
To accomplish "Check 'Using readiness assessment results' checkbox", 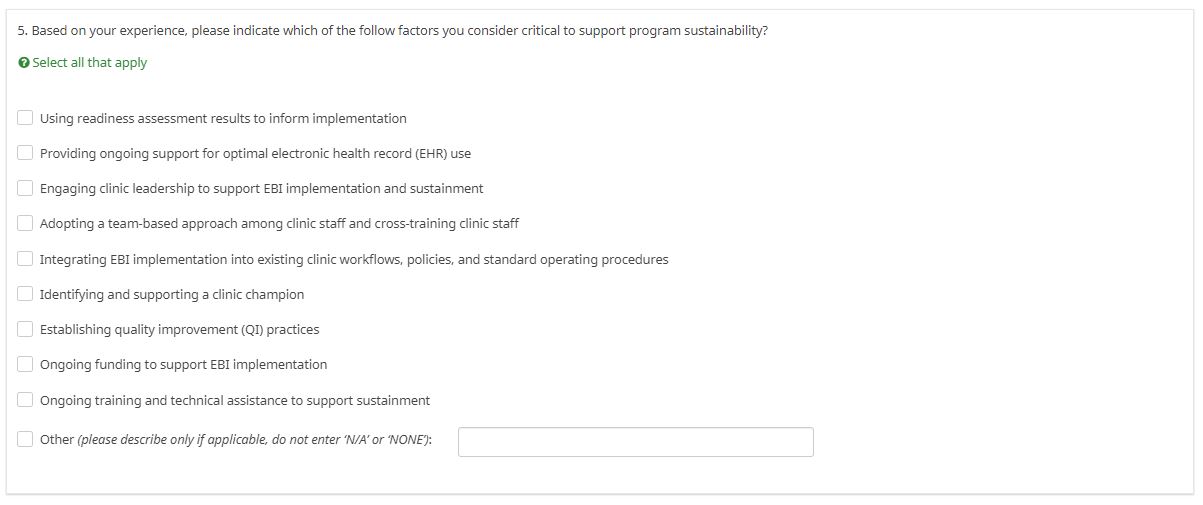I will (x=25, y=118).
